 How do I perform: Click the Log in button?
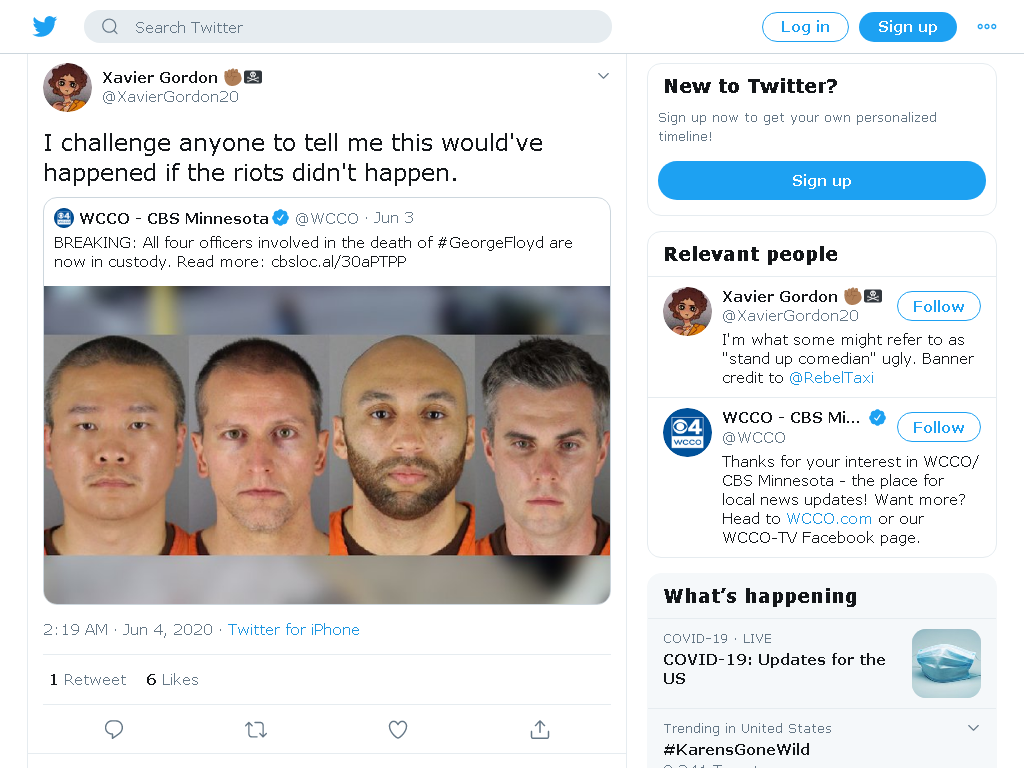[x=805, y=27]
